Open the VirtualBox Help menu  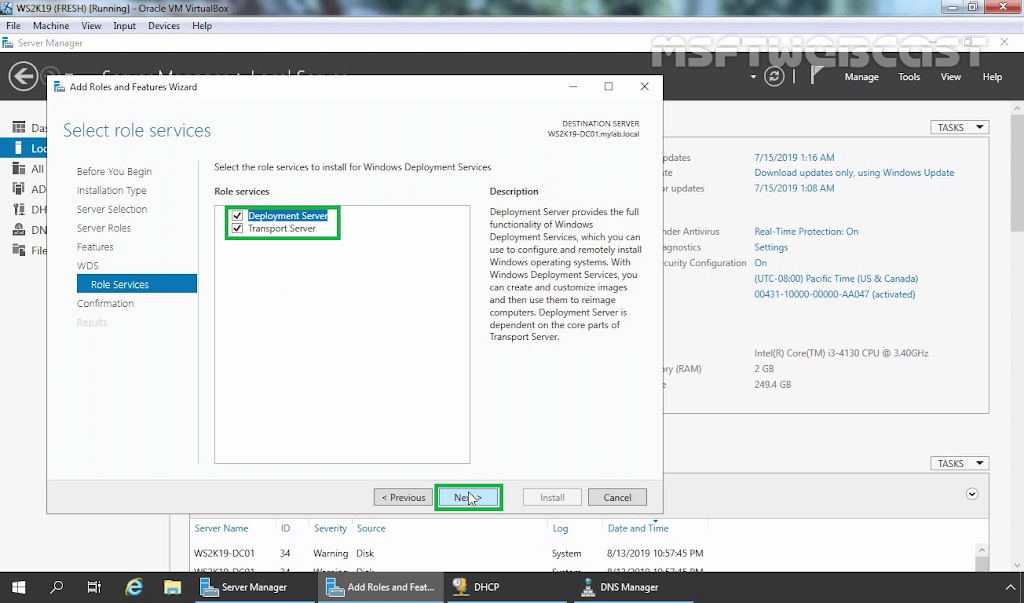click(202, 25)
